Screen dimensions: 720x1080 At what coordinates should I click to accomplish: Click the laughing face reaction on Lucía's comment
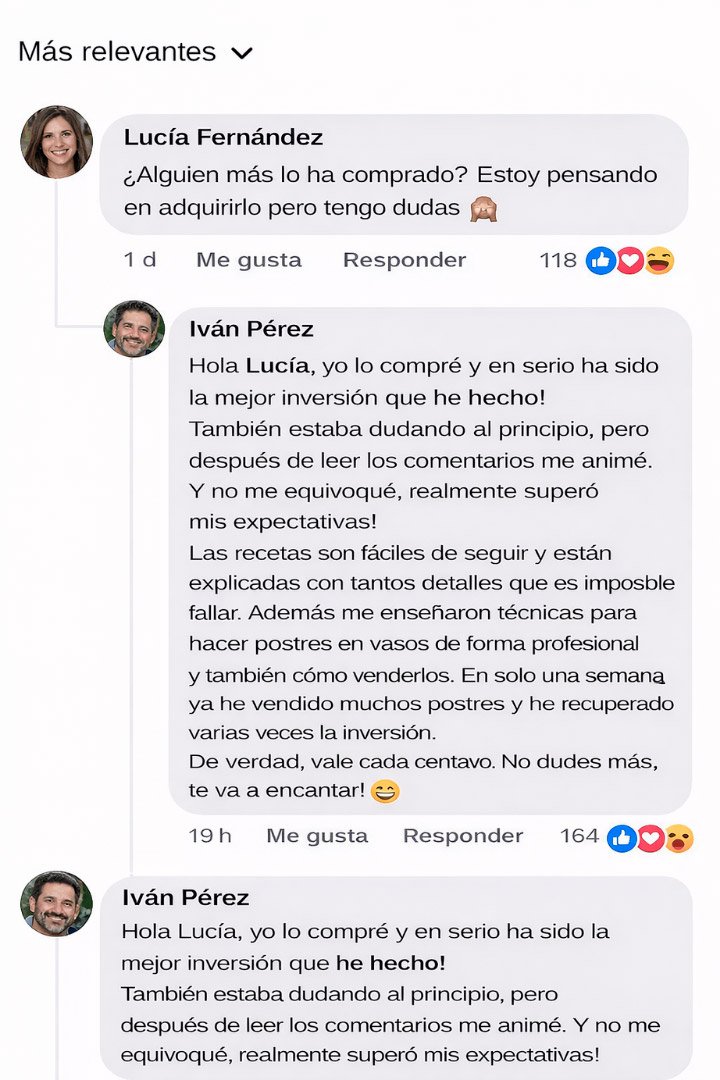[659, 261]
